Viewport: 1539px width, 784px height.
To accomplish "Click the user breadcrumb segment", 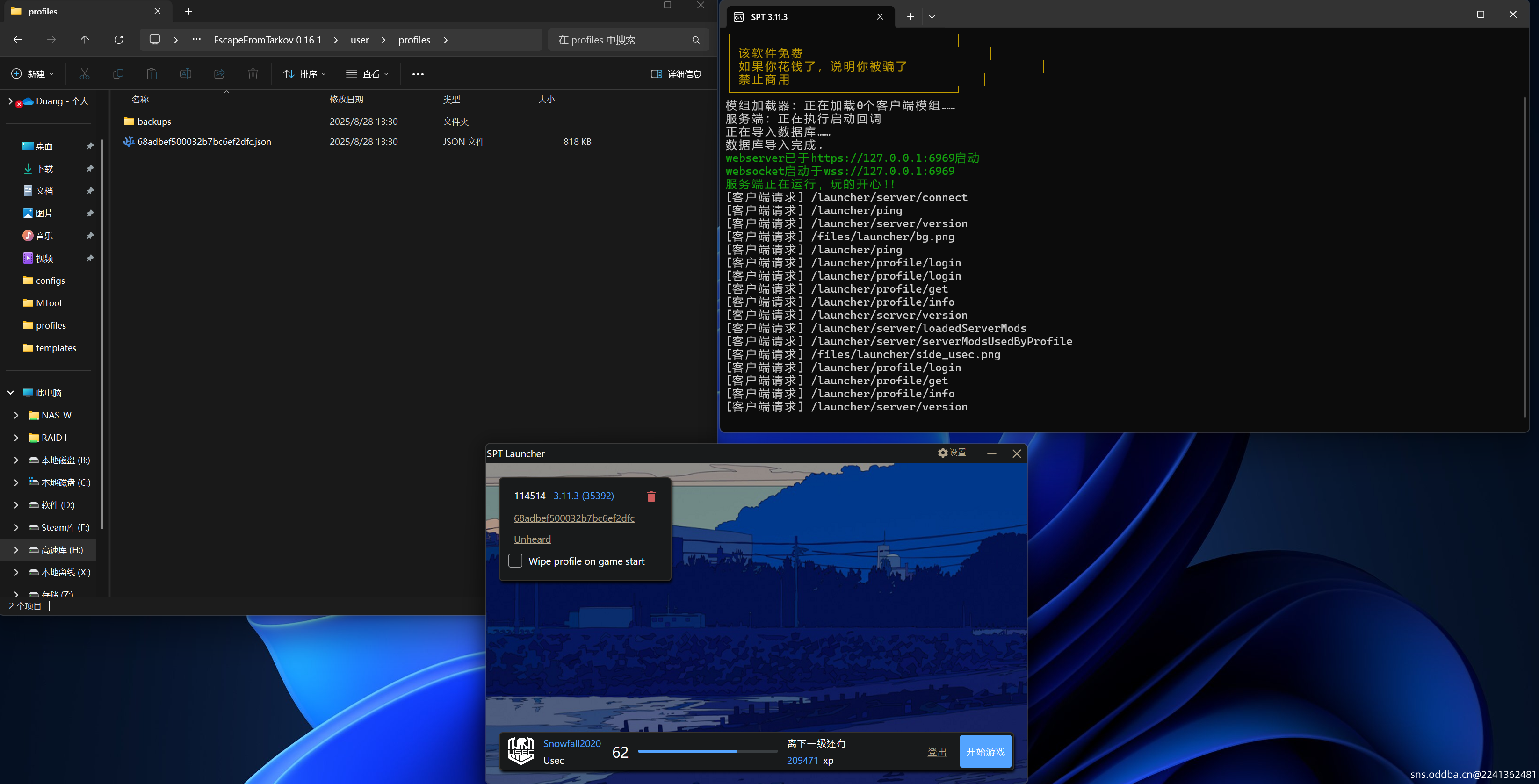I will [x=360, y=40].
